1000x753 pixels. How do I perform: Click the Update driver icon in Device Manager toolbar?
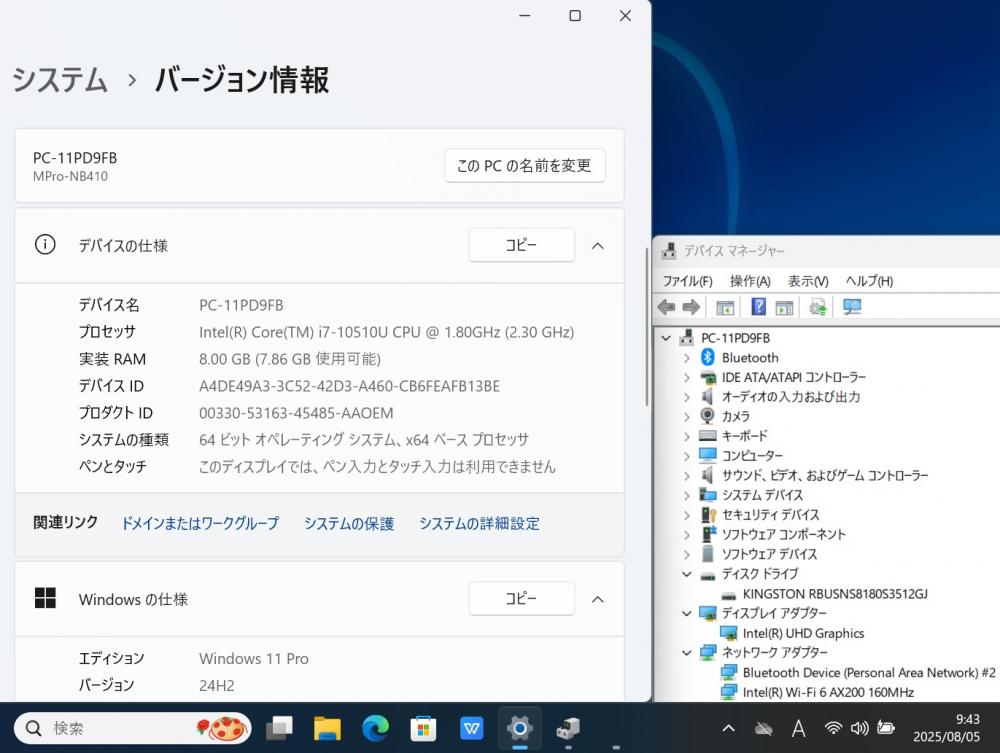tap(818, 307)
